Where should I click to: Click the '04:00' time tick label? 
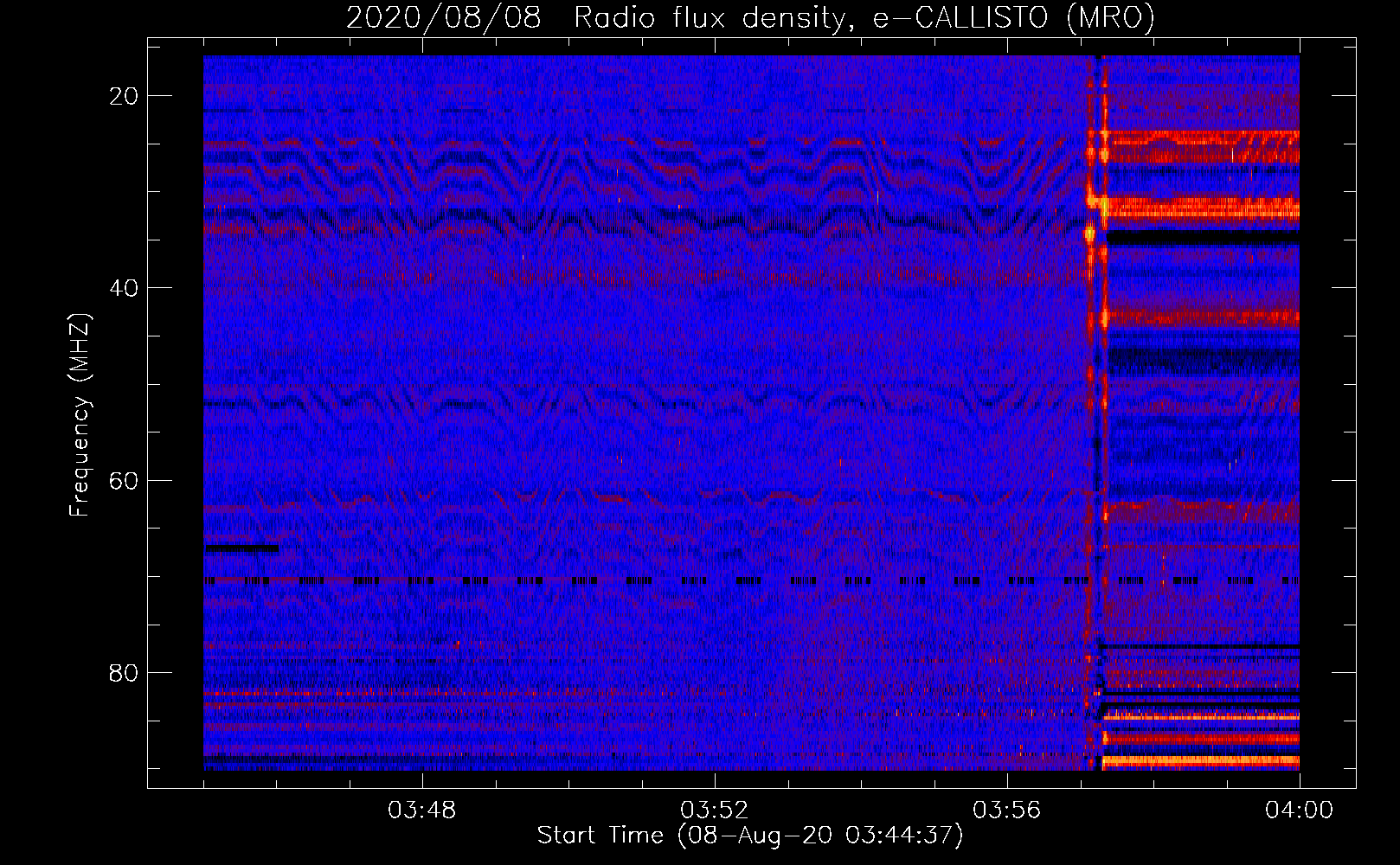point(1300,811)
